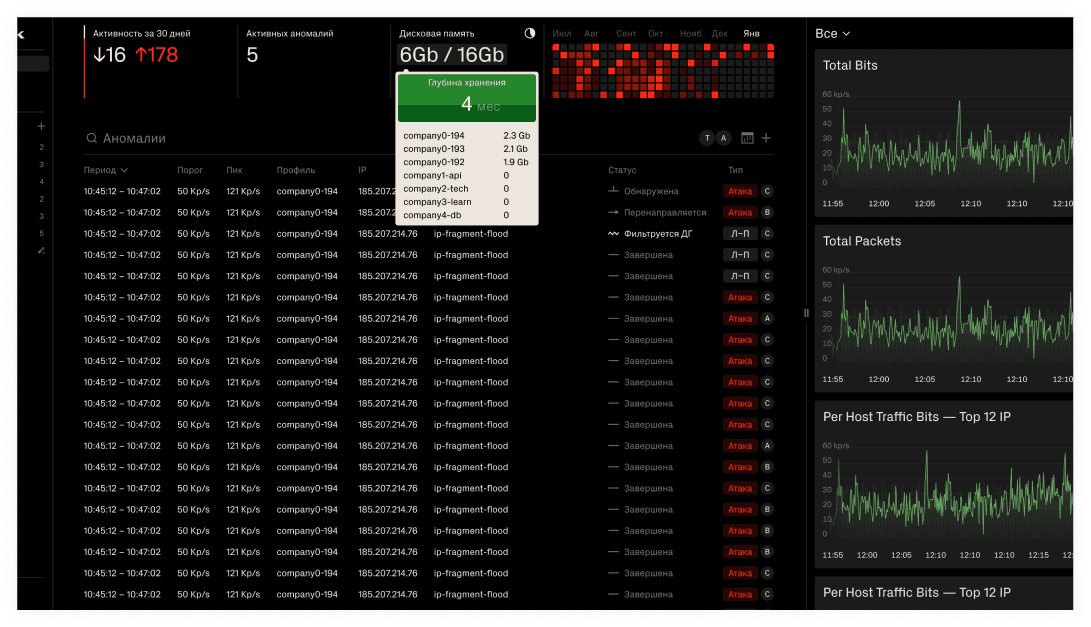Click the table layout icon above the anomaly list
Viewport: 1091px width, 627px height.
(x=747, y=137)
